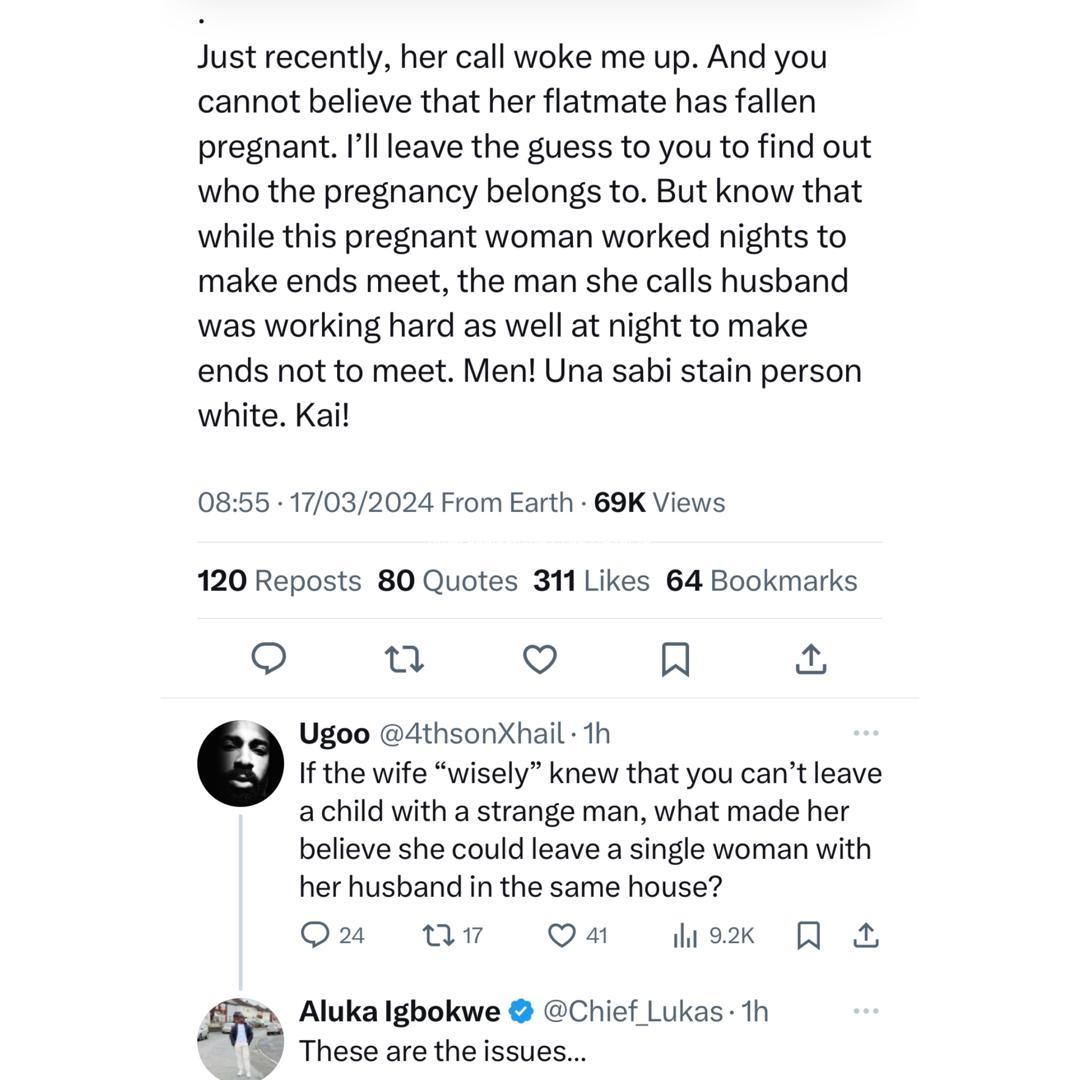This screenshot has width=1080, height=1080.
Task: Open the 69K Views analytics
Action: 659,502
